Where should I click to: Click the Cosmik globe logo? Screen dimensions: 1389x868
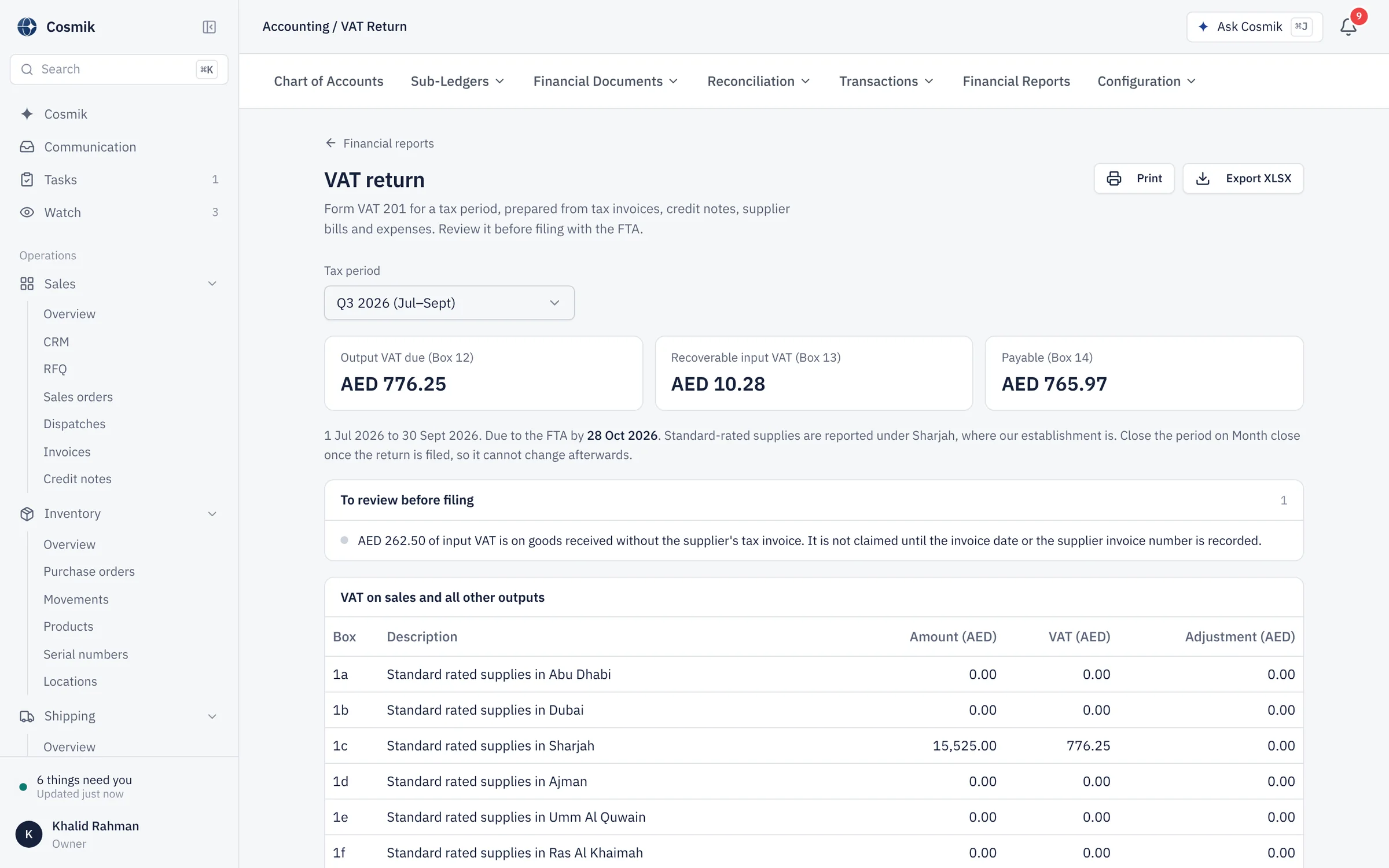(27, 27)
